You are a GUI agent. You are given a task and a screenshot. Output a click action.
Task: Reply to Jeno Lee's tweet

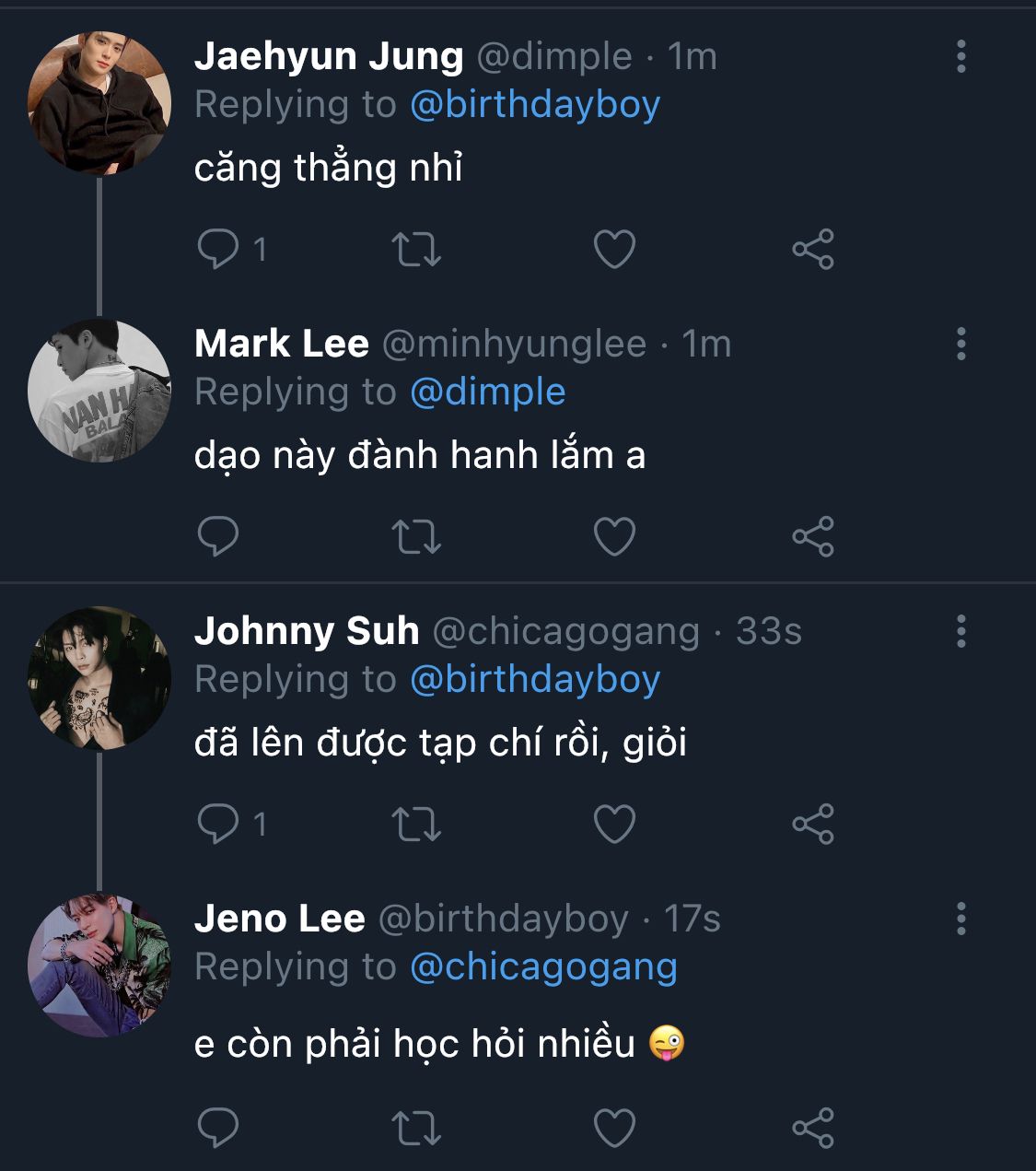click(x=218, y=1128)
